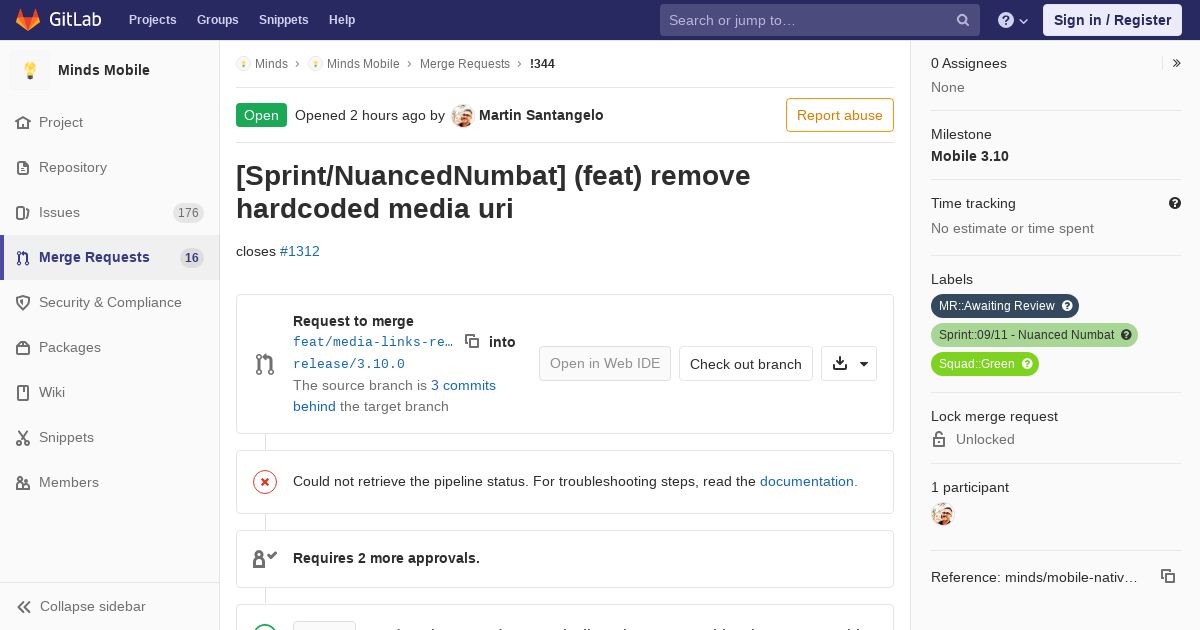
Task: Open Packages in the sidebar
Action: 70,347
